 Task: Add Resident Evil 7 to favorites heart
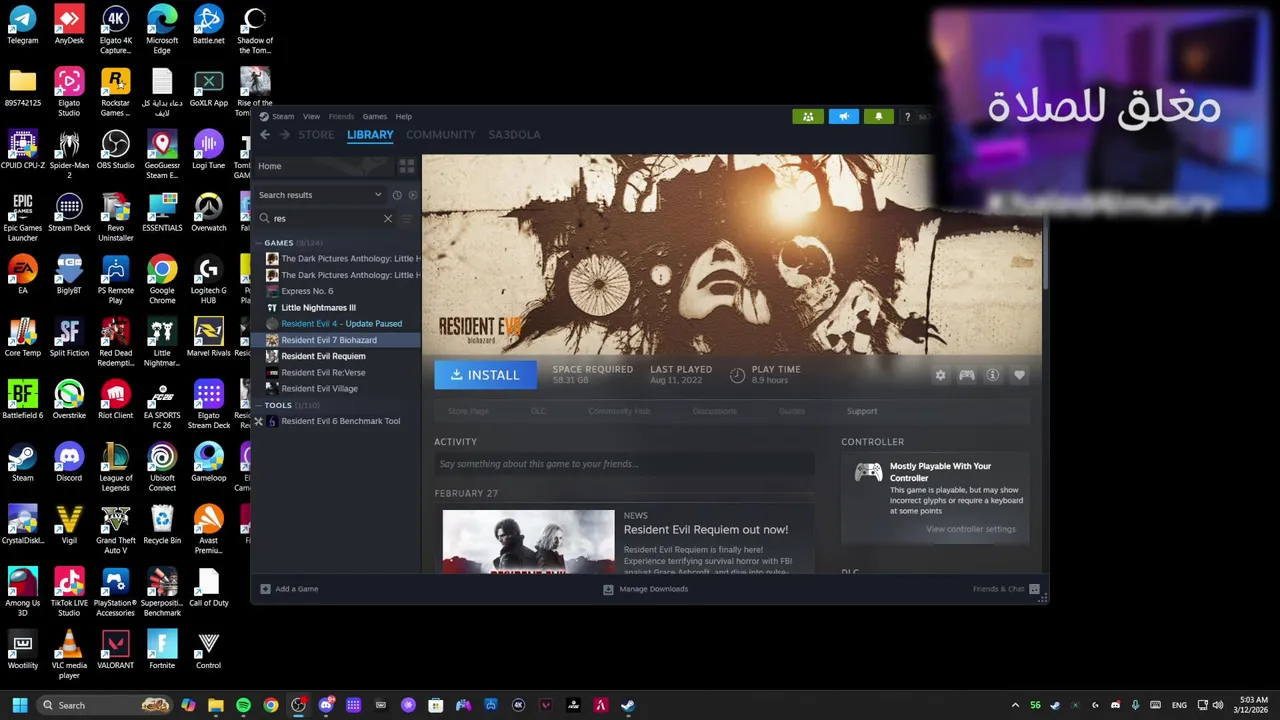(1019, 375)
